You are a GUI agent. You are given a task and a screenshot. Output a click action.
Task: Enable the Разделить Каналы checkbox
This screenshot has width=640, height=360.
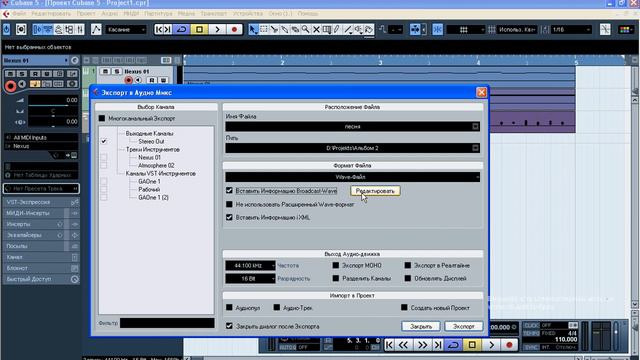[x=336, y=278]
